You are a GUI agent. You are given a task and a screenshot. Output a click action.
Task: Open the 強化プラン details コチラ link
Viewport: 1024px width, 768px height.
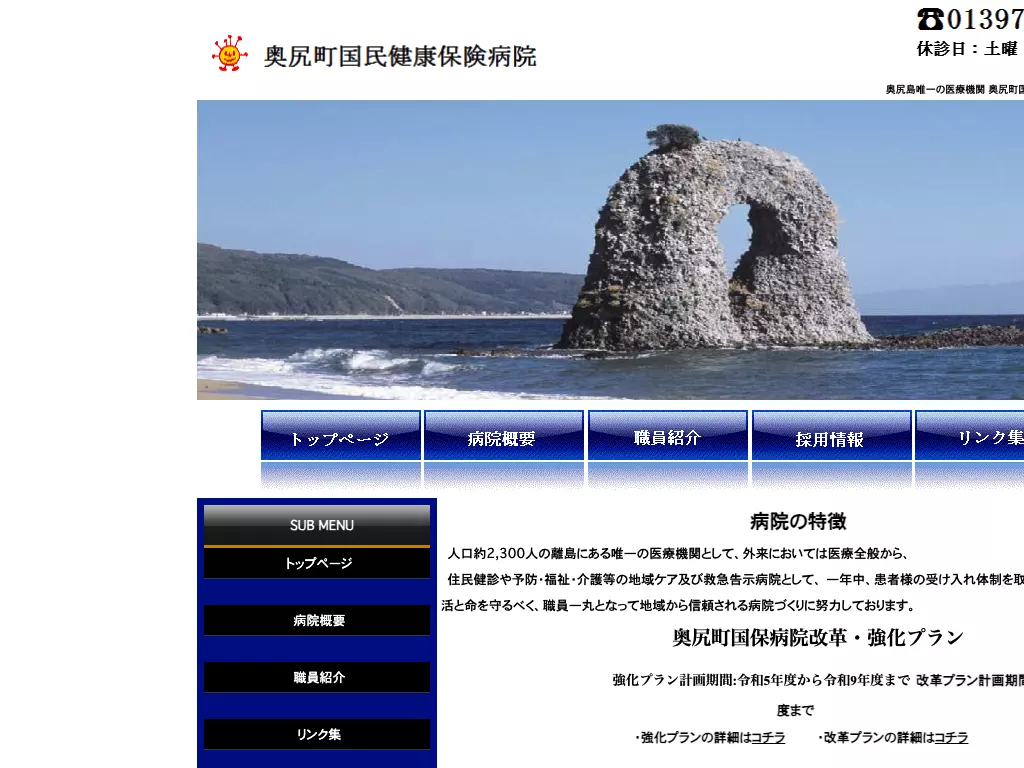pyautogui.click(x=768, y=737)
